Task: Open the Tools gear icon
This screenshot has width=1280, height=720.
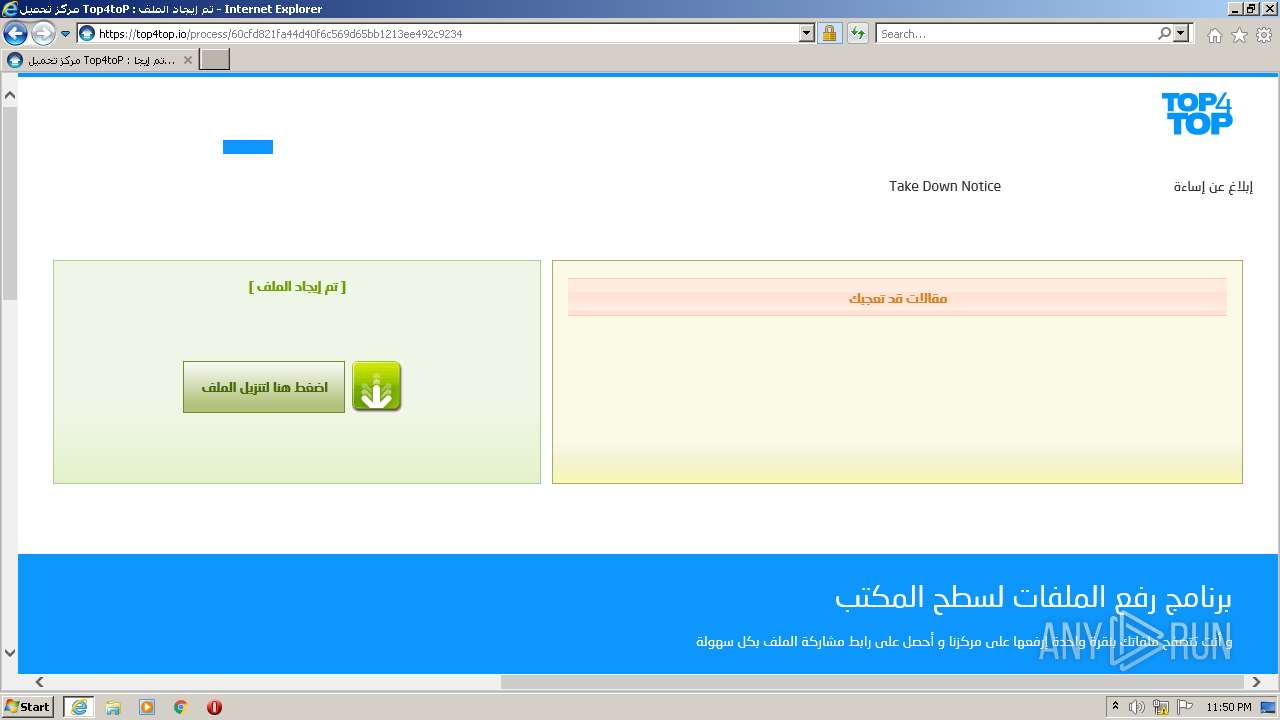Action: click(x=1264, y=35)
